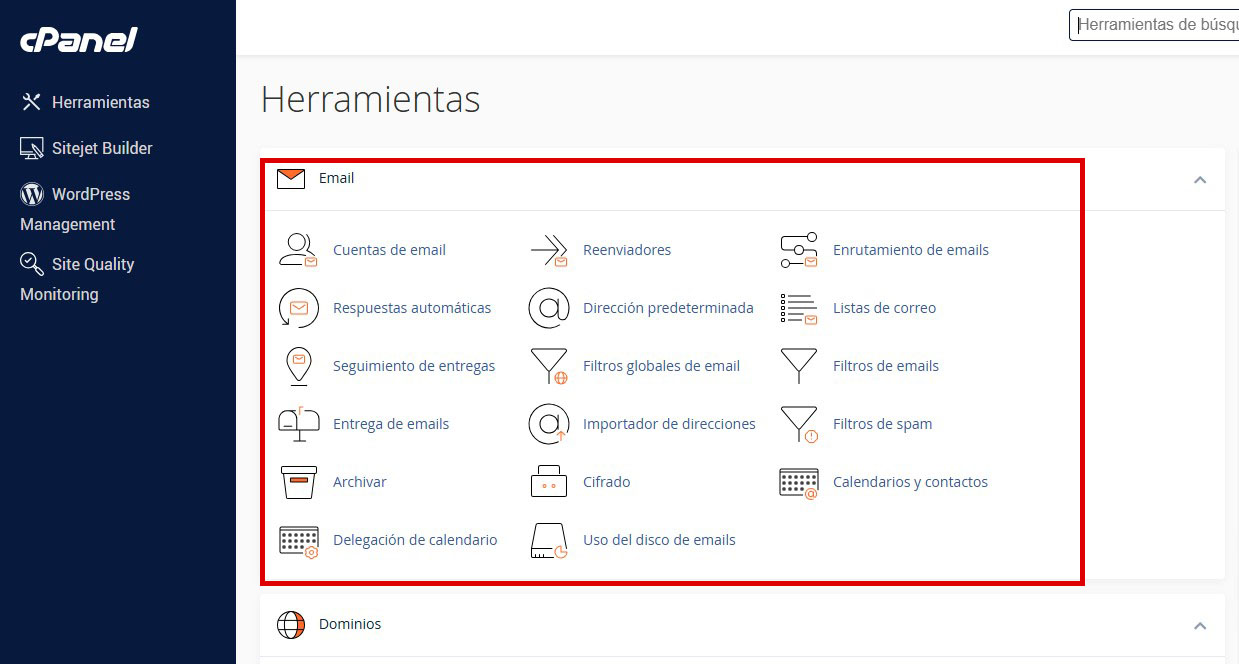The image size is (1239, 664).
Task: Click the Cuentas de email icon
Action: [x=298, y=250]
